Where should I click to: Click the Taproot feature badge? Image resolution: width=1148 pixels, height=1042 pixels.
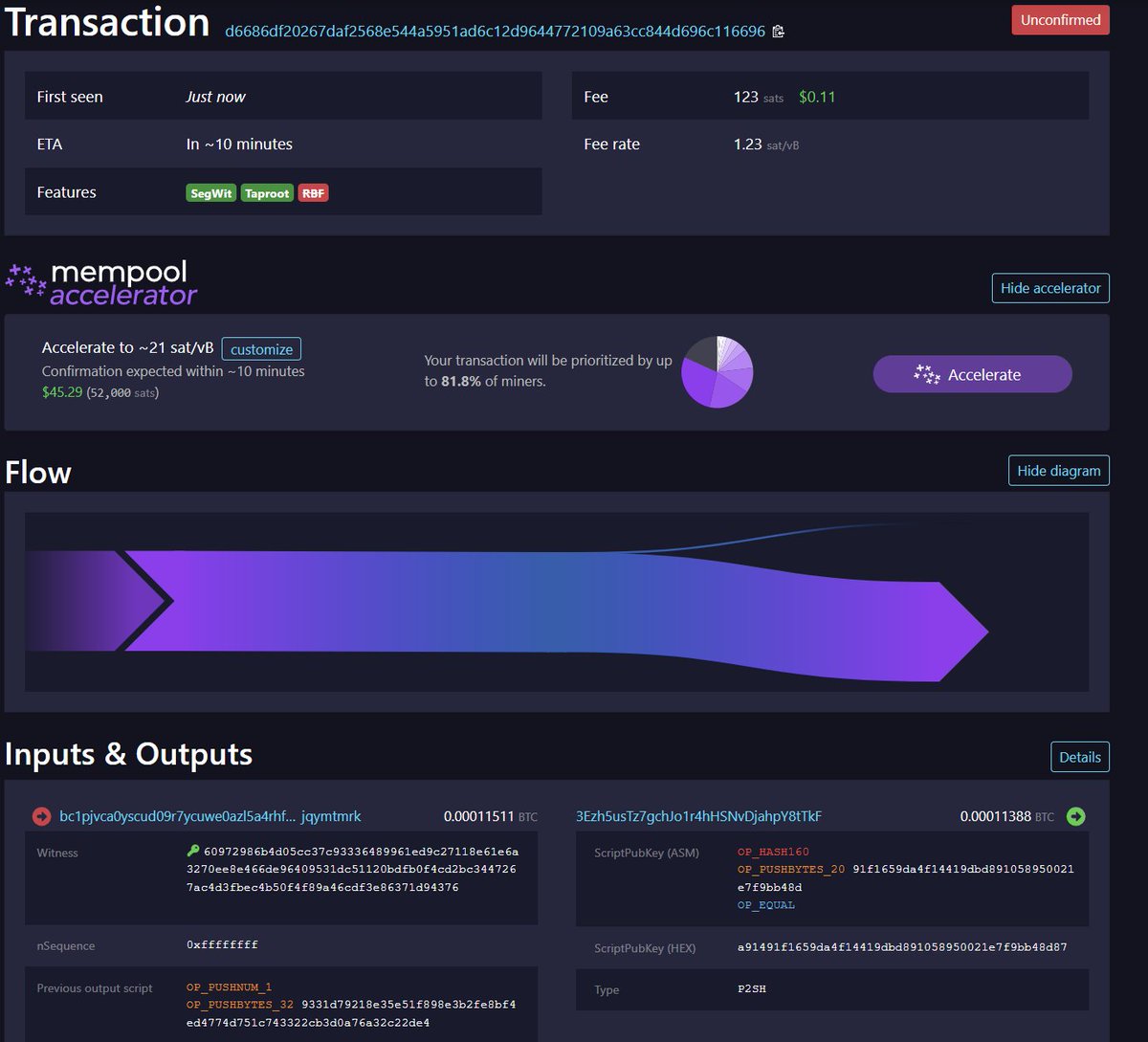[x=267, y=193]
